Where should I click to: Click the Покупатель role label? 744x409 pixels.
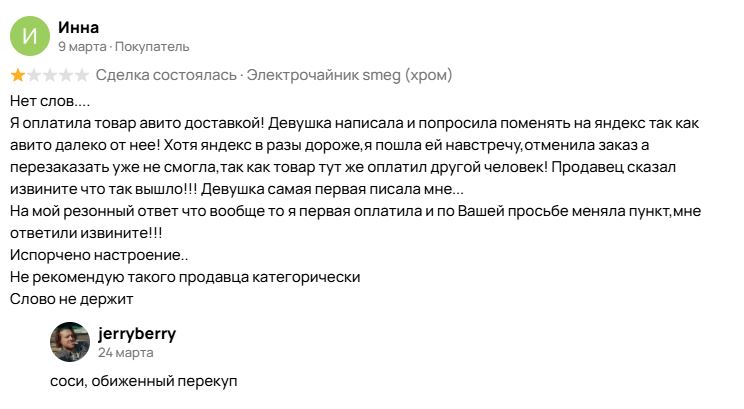[x=152, y=46]
